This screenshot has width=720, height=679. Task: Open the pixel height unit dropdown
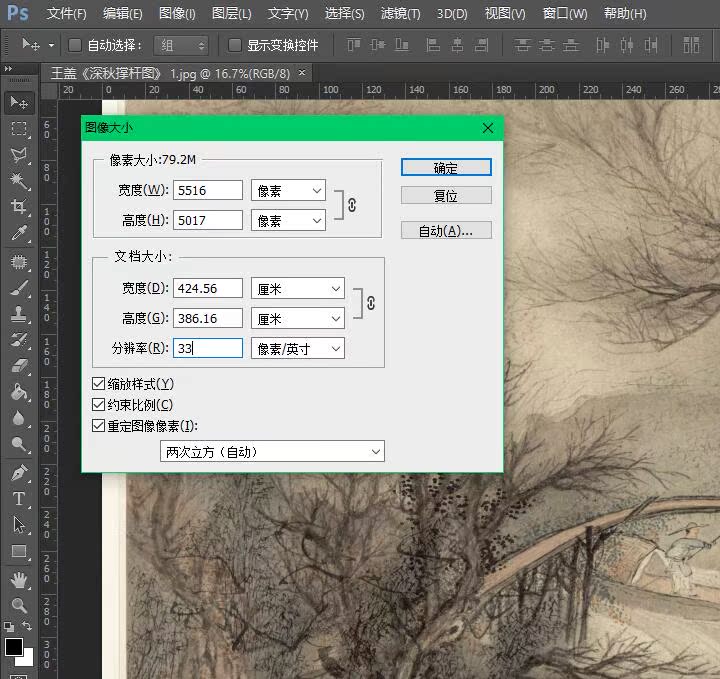tap(288, 220)
